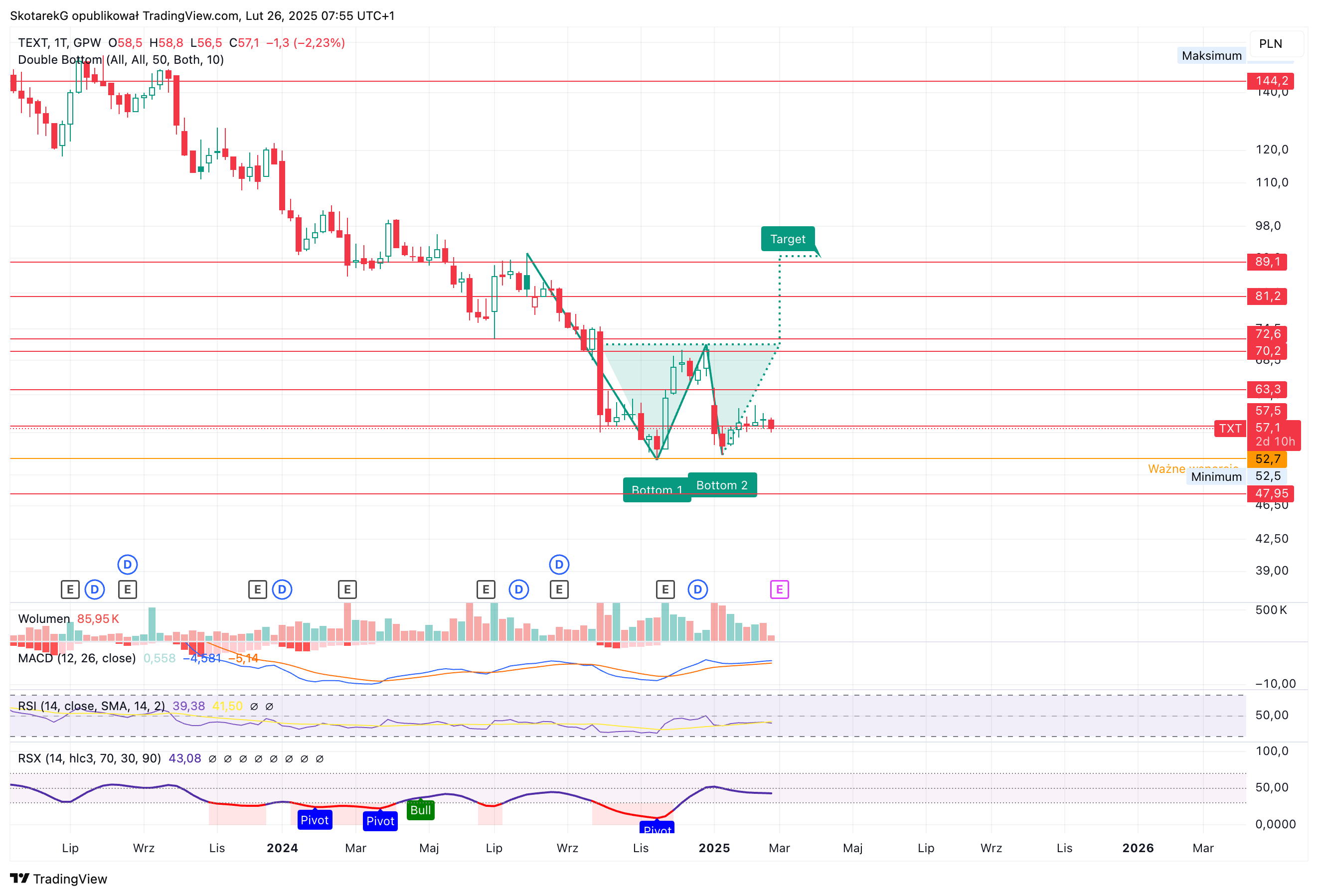The width and height of the screenshot is (1318, 896).
Task: Click the TradingView logo at the bottom left
Action: point(59,879)
